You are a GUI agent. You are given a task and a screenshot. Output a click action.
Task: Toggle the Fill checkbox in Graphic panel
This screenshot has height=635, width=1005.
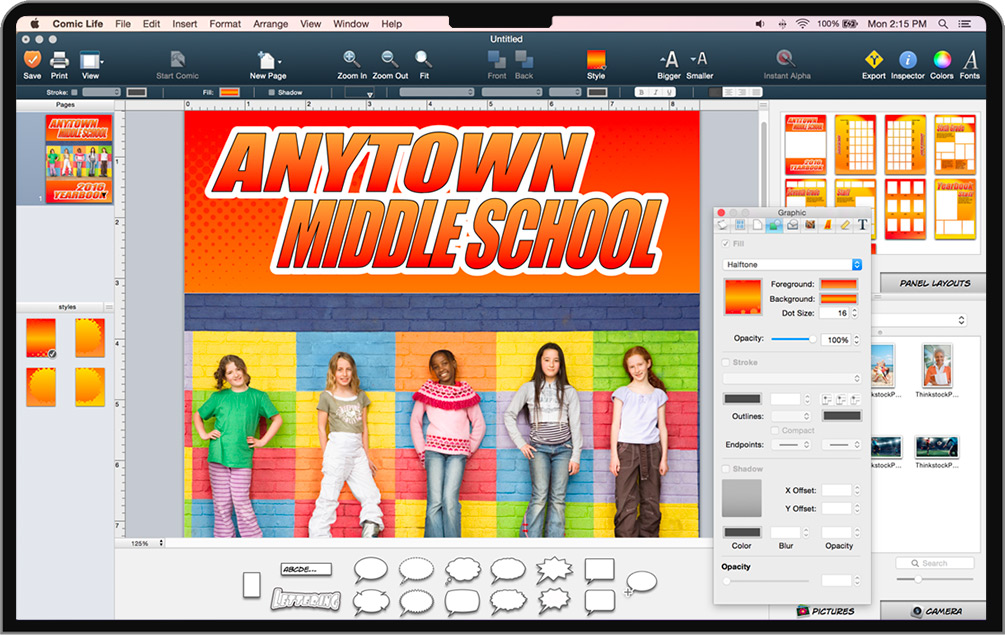pos(726,244)
